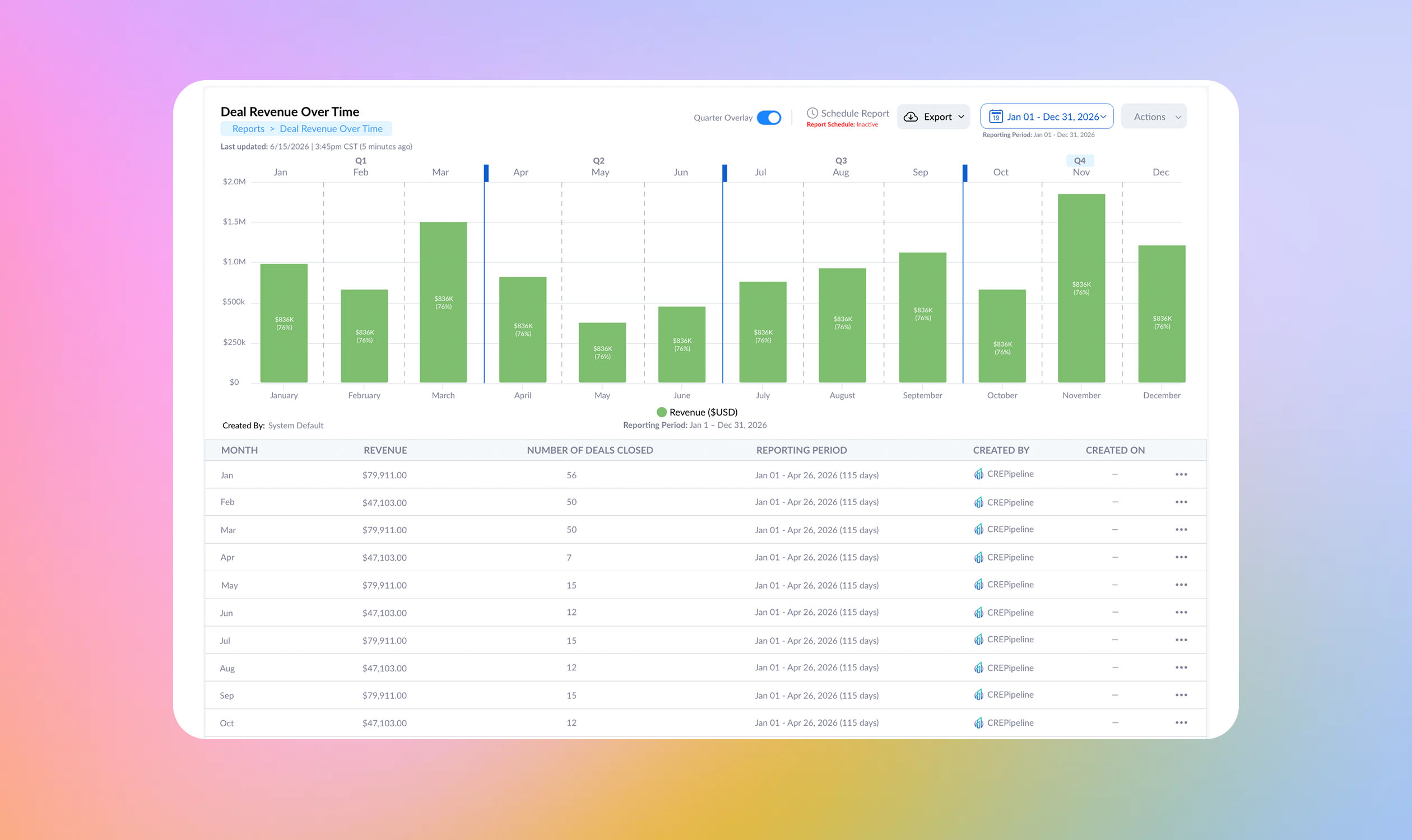
Task: Sort by CREATED ON column header
Action: pyautogui.click(x=1114, y=450)
